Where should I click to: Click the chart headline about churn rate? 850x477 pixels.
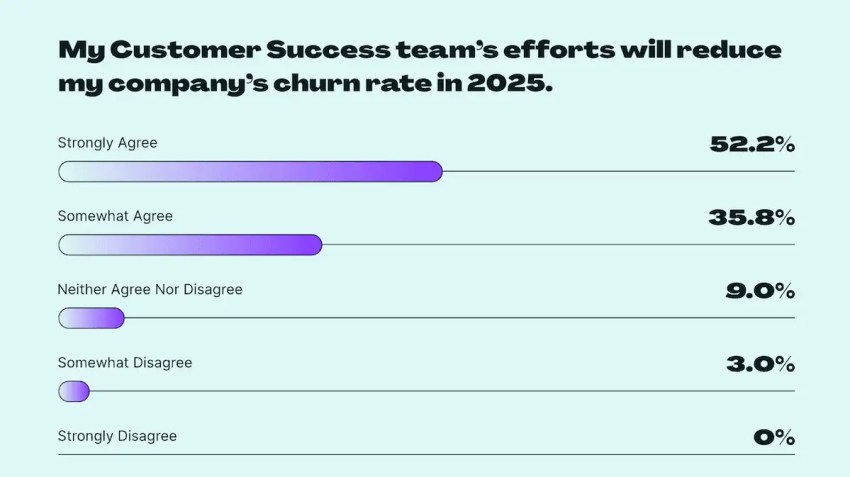coord(420,66)
